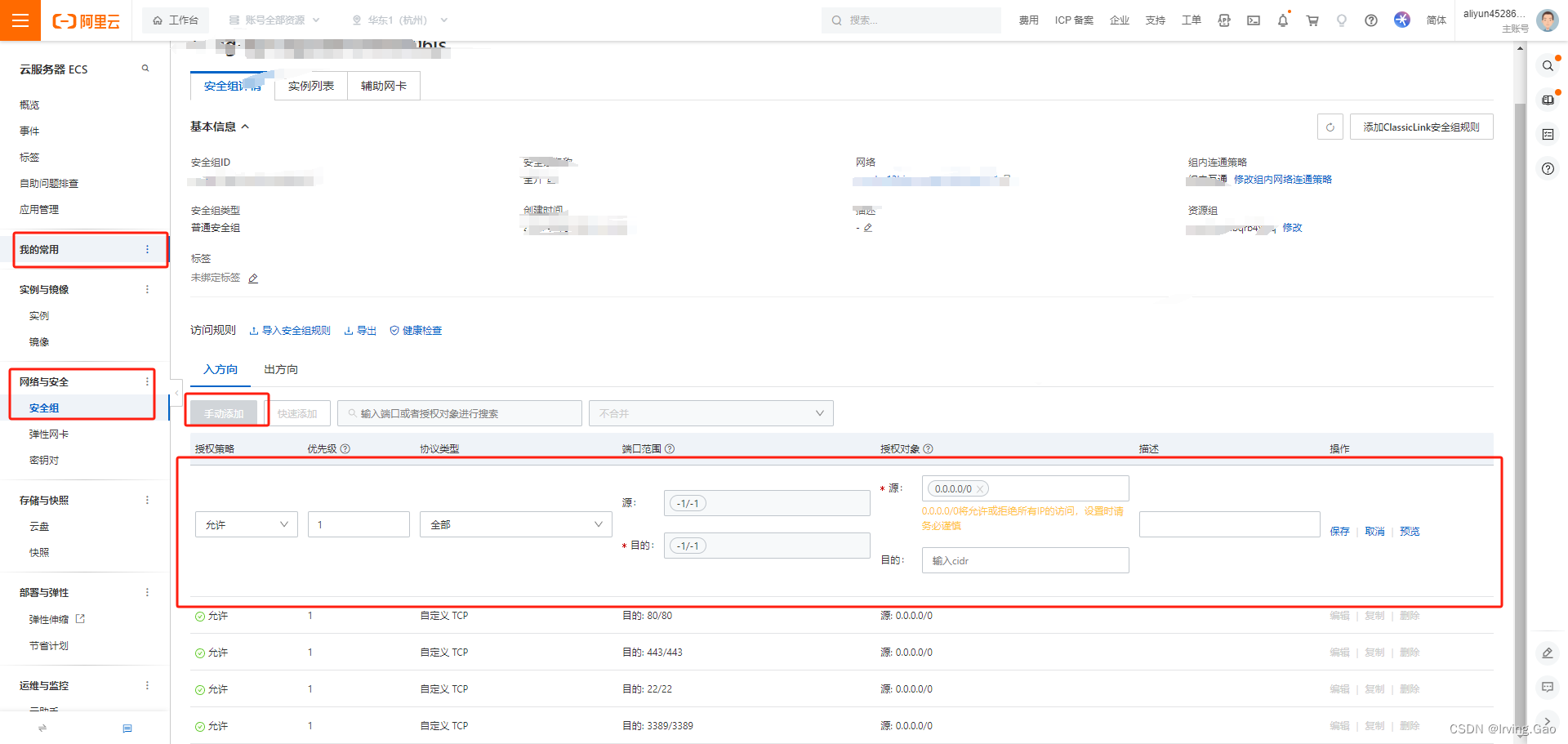Click 预览 for the new rule
The width and height of the screenshot is (1568, 744).
[1410, 531]
